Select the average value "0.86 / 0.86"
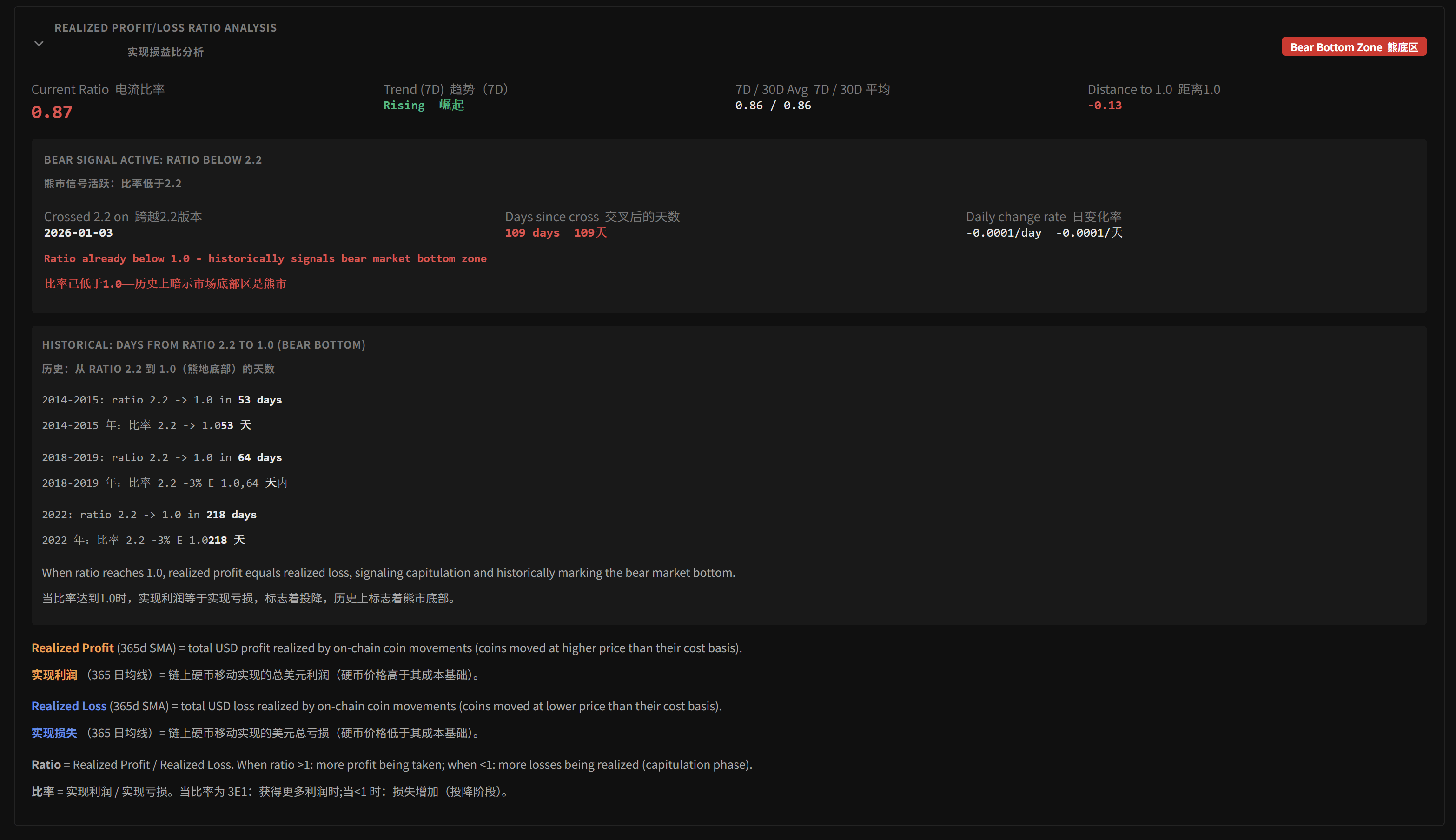 (x=773, y=106)
